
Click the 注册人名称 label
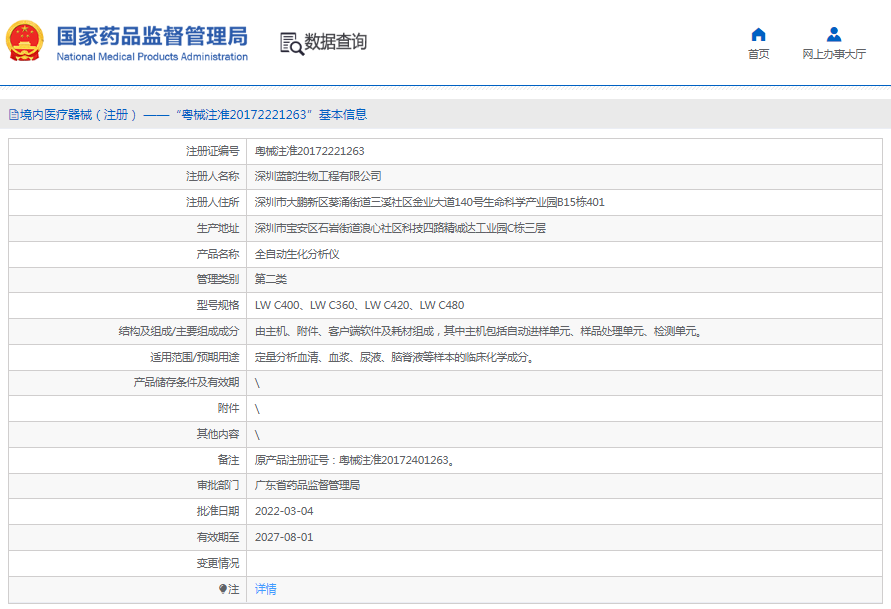[213, 176]
